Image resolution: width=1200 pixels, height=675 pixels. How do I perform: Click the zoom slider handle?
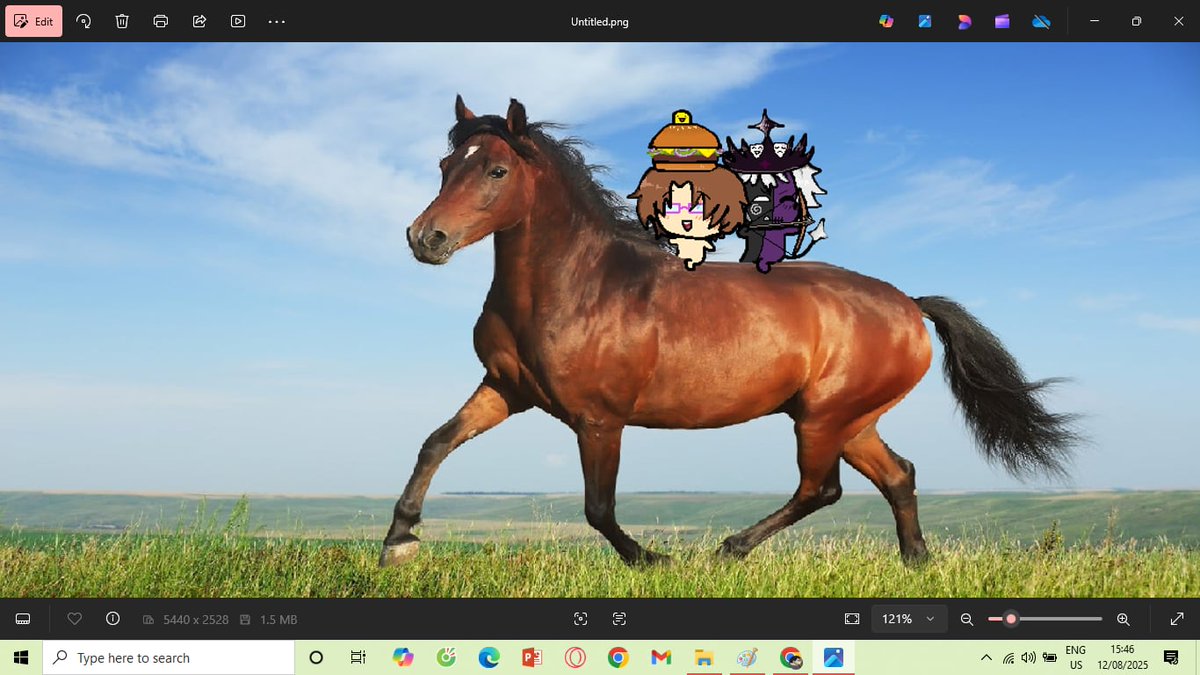click(1011, 619)
